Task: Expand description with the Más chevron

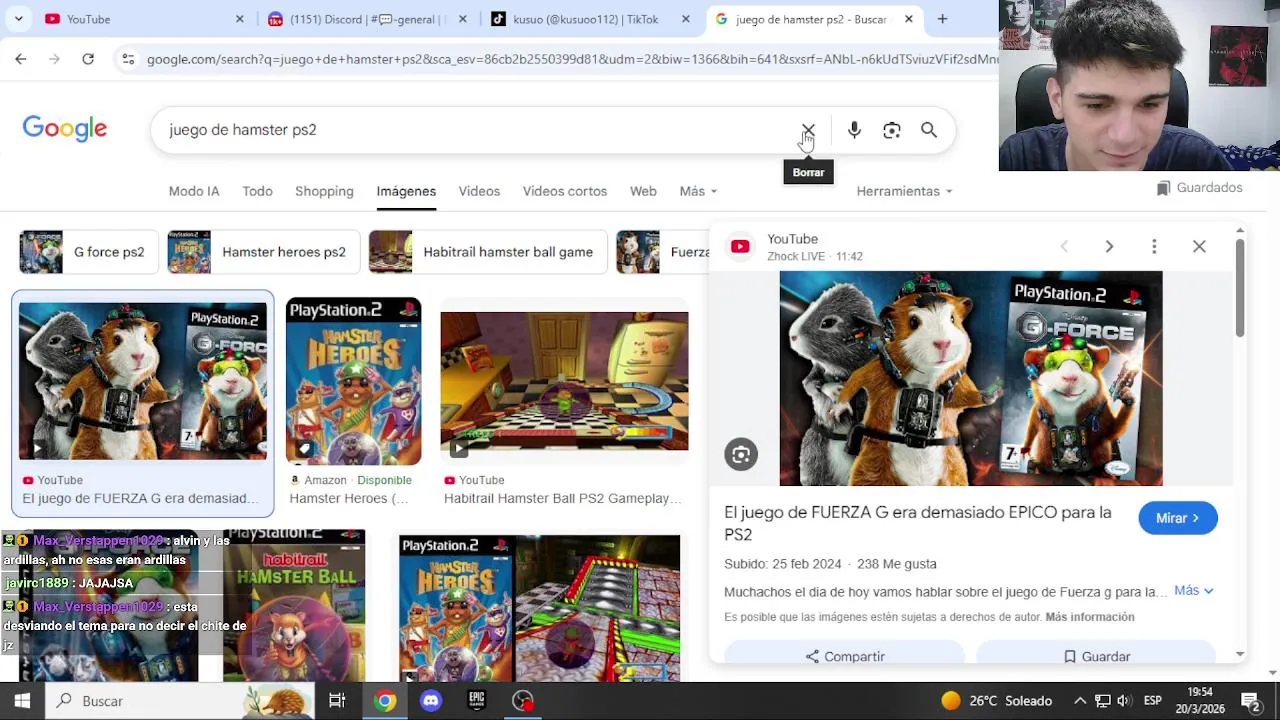Action: pyautogui.click(x=1193, y=591)
